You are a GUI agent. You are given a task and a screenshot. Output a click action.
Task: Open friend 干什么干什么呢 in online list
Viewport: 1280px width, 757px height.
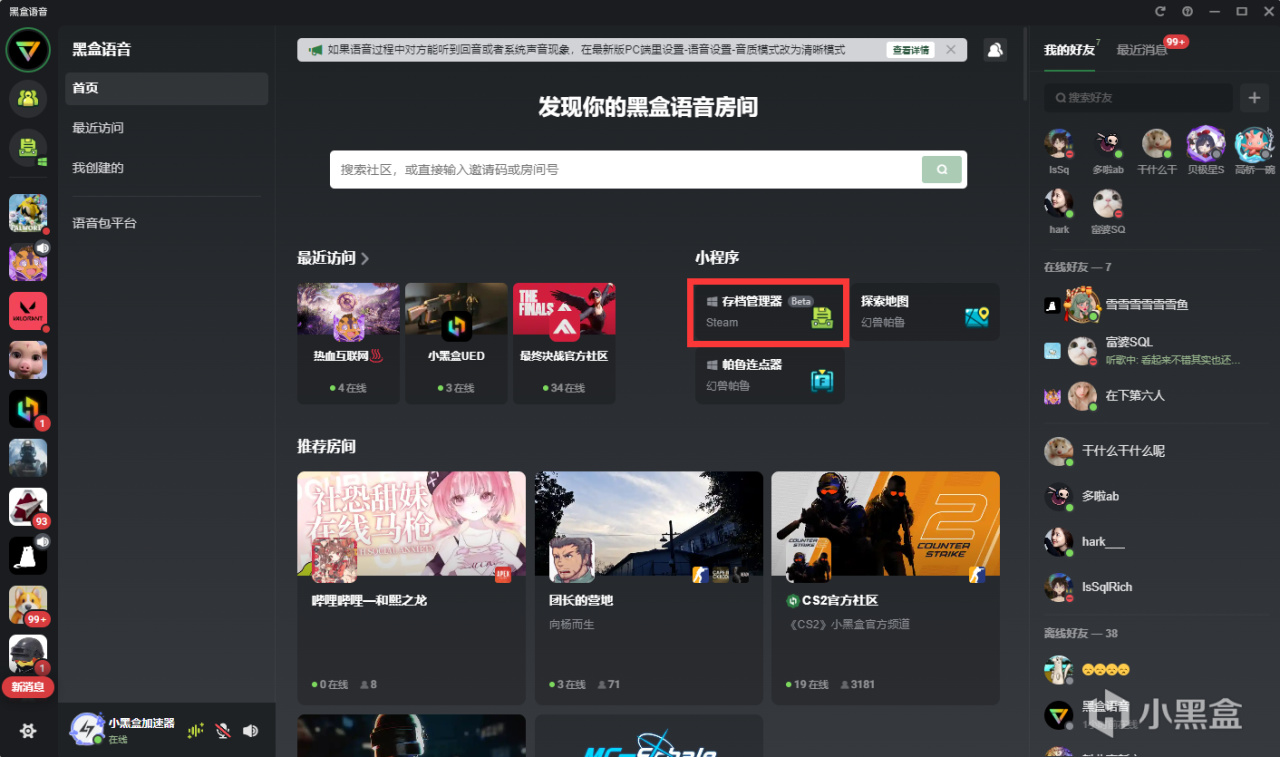coord(1155,451)
